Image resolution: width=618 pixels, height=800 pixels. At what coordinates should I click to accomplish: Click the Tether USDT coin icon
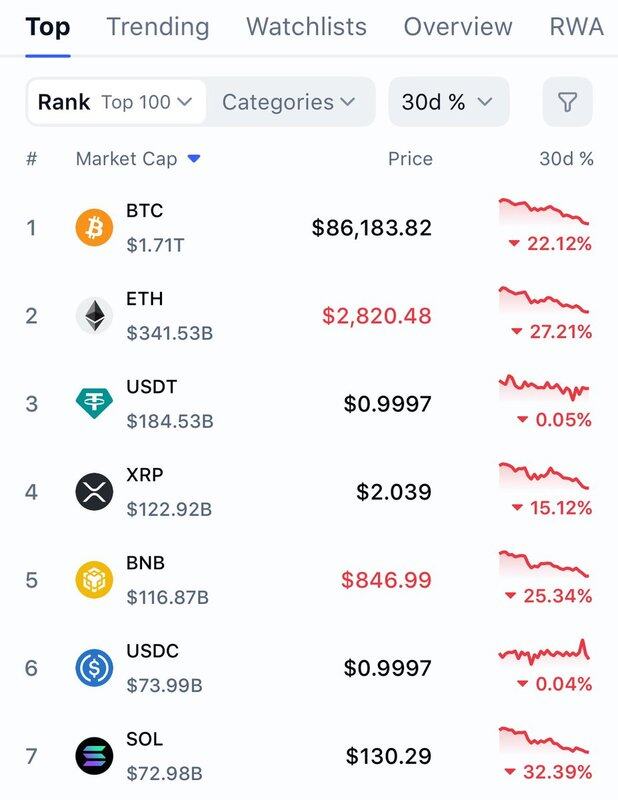click(95, 404)
